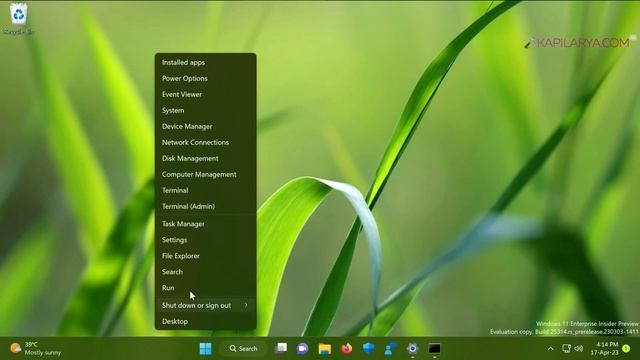Click the volume speaker icon
This screenshot has height=360, width=640.
[x=578, y=349]
